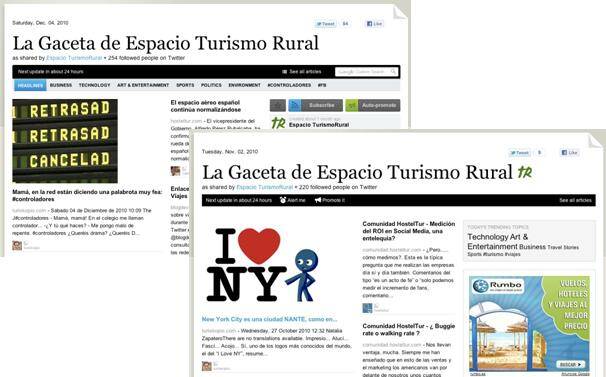
Task: Open the New York City ciudad NANTE headline
Action: (269, 319)
